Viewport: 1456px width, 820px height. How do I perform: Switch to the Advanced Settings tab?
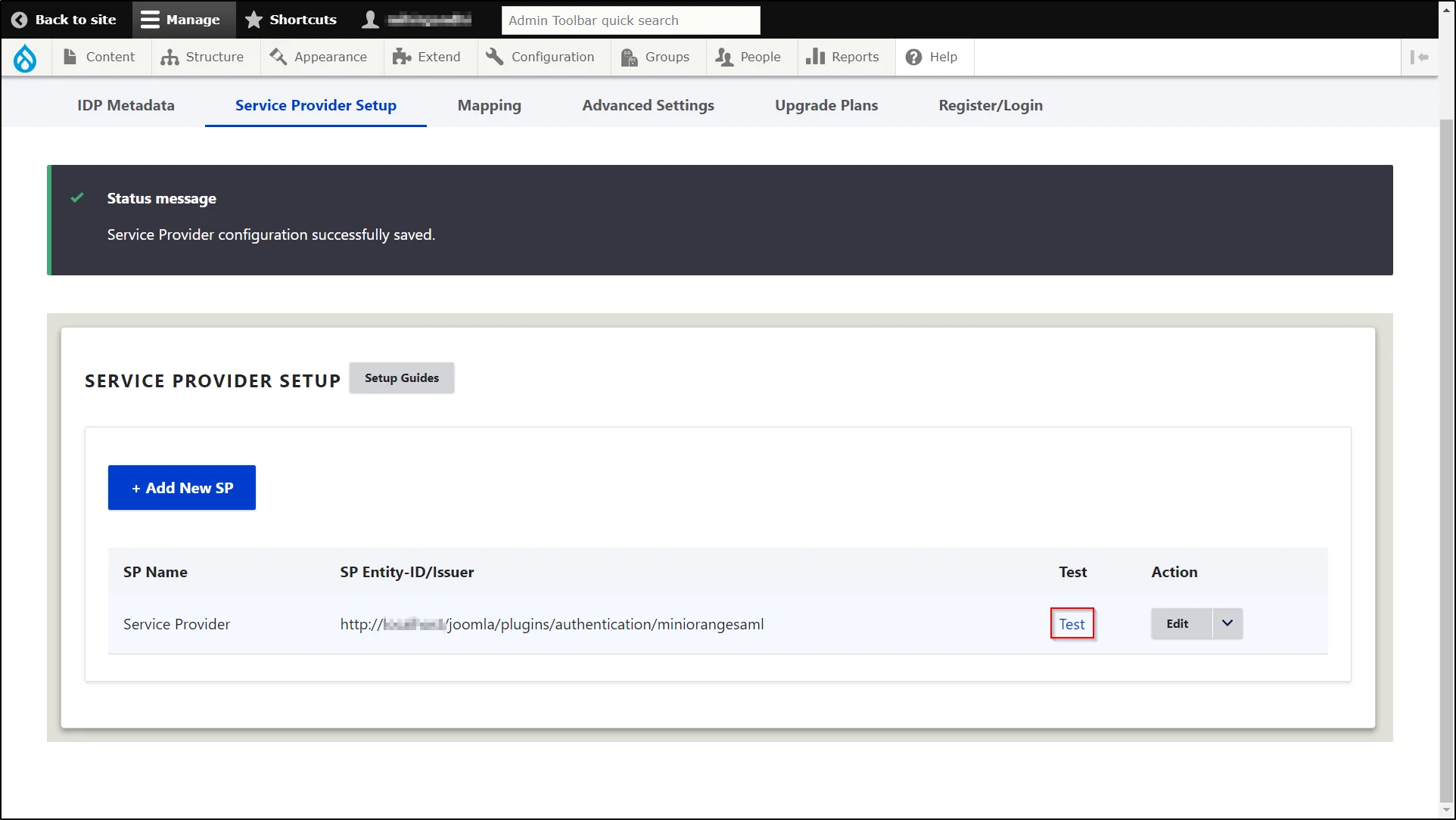648,104
